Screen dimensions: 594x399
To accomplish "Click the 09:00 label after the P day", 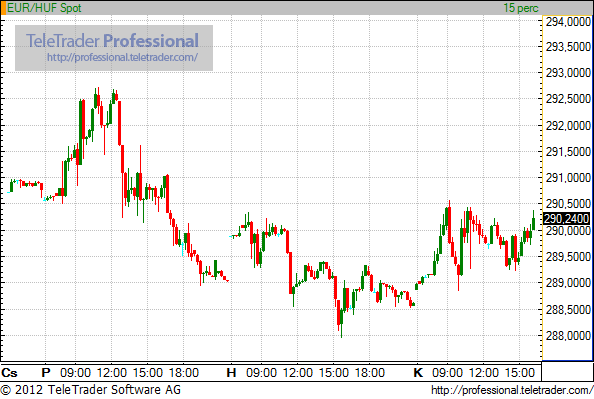I will click(75, 373).
